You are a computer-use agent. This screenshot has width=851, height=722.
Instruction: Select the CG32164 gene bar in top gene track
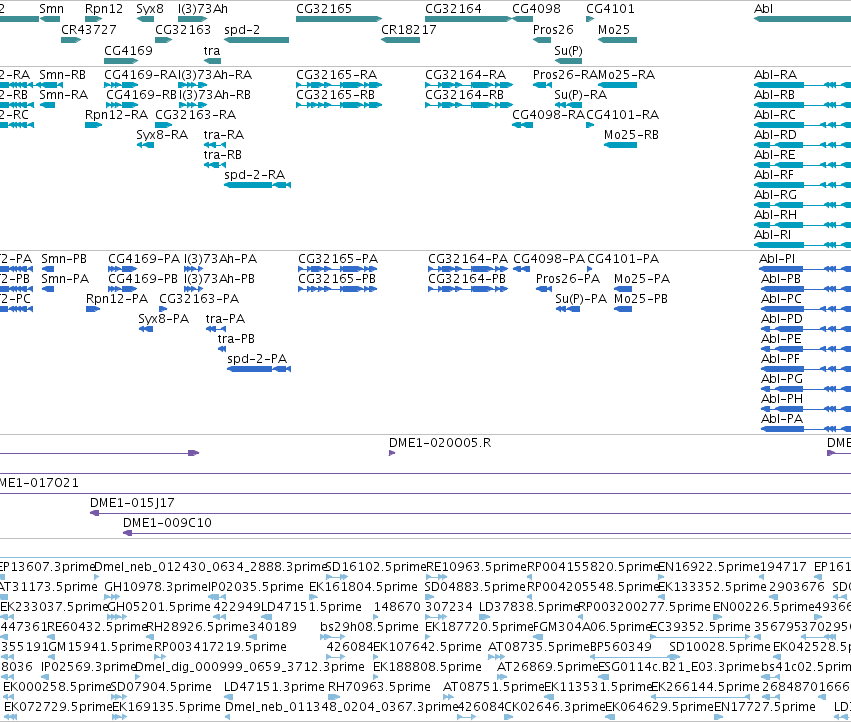point(468,19)
